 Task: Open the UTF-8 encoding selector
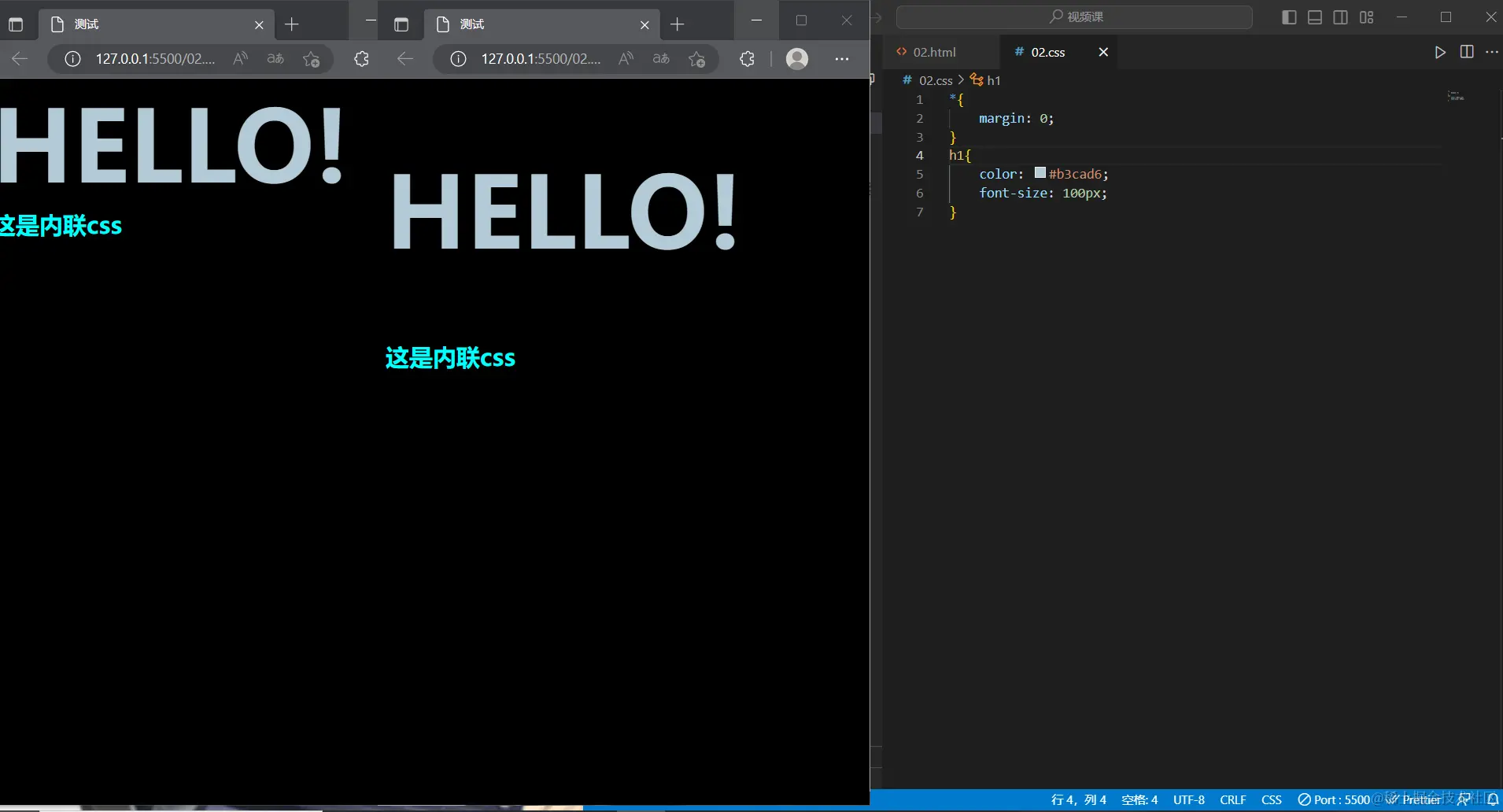(x=1188, y=799)
